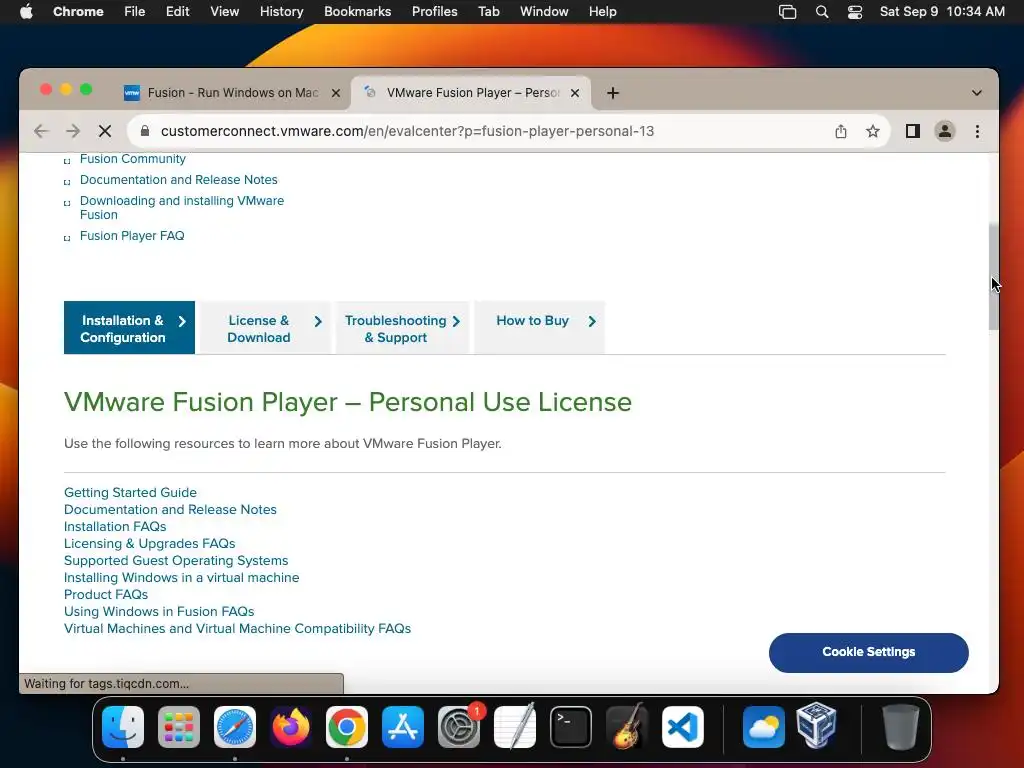
Task: Select the VMware Fusion Player browser tab
Action: (x=472, y=93)
